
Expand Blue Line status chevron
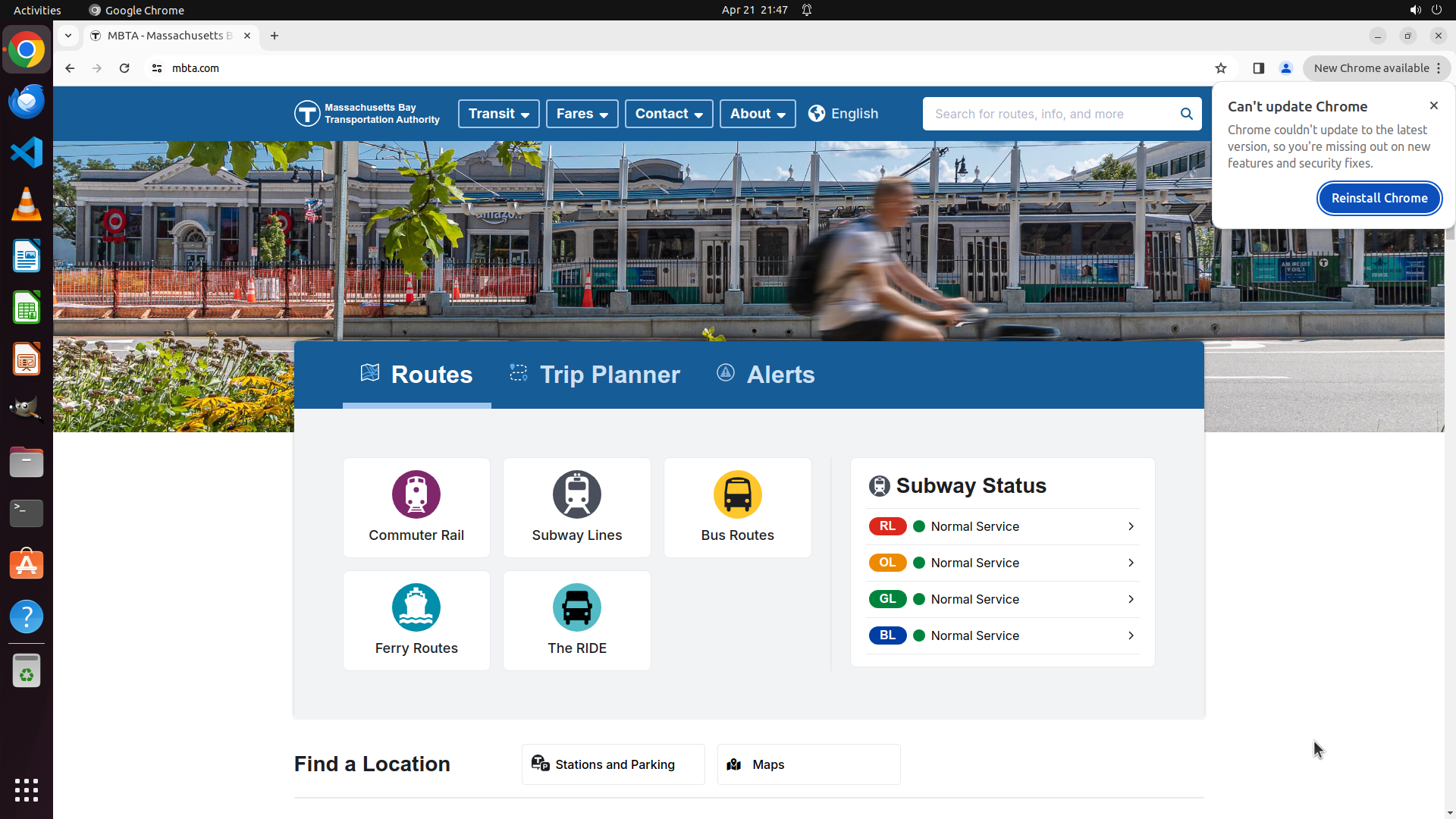[x=1131, y=635]
